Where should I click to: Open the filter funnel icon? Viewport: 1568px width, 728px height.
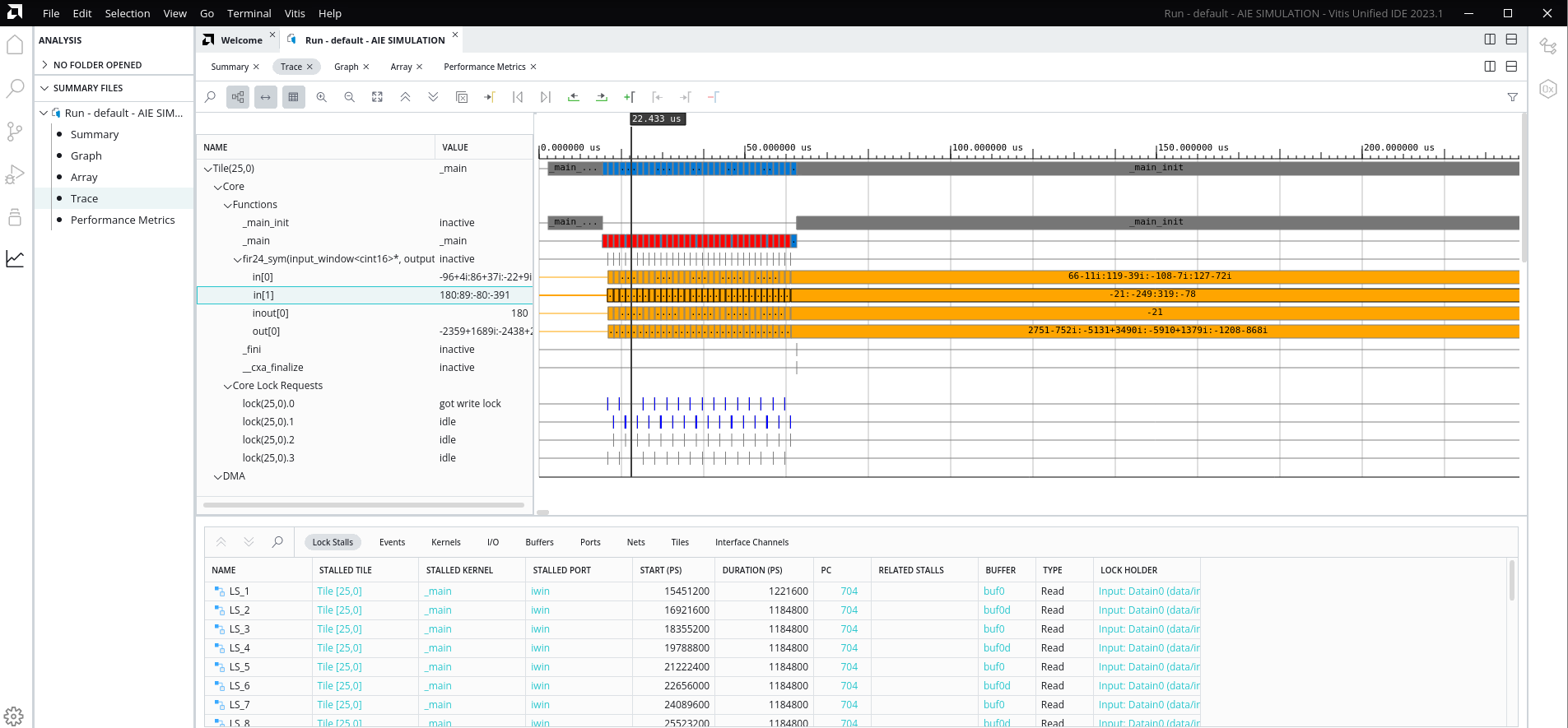pos(1512,97)
